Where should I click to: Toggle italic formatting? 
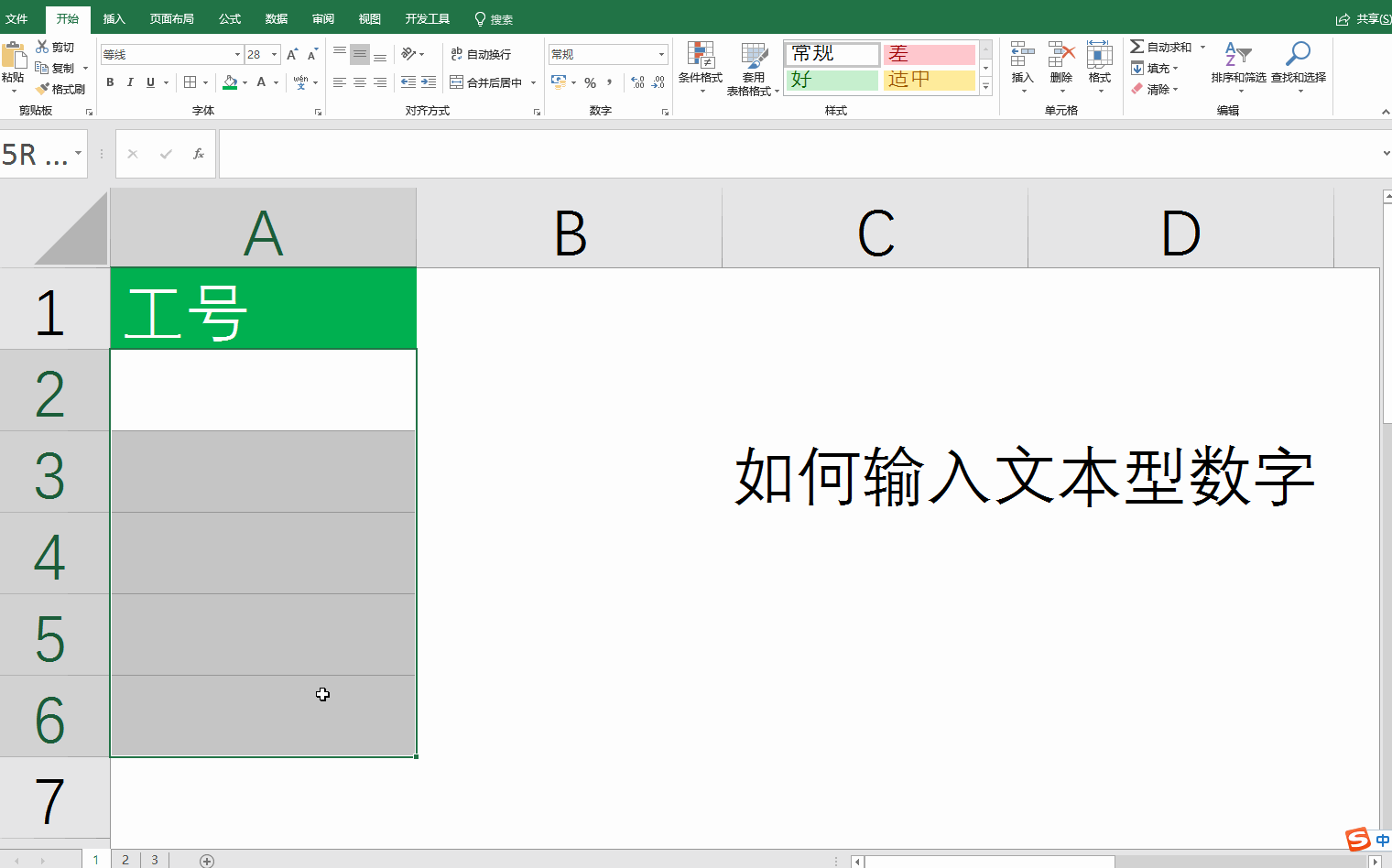tap(130, 82)
